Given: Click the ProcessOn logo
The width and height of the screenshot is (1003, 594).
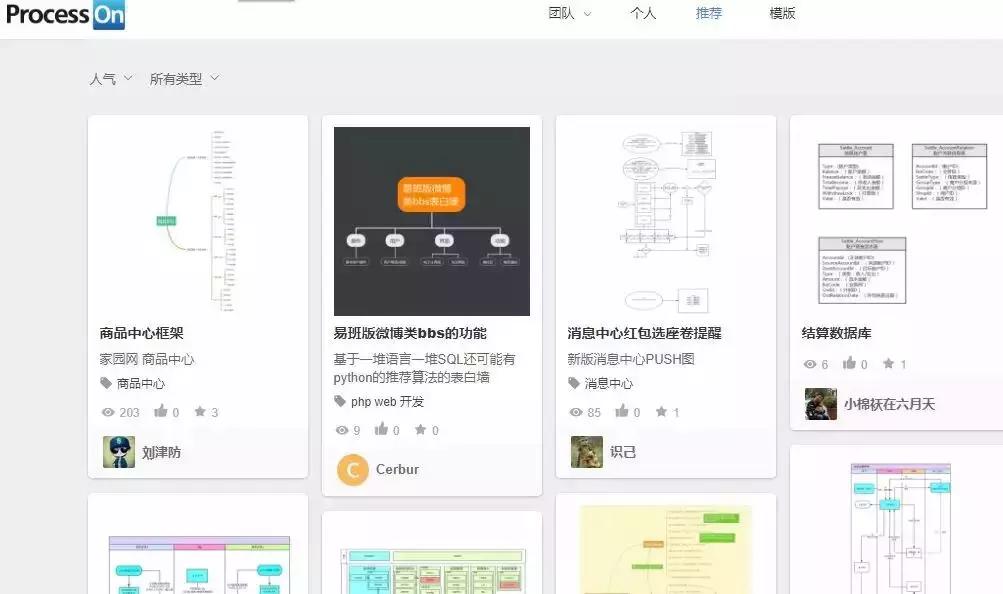Looking at the screenshot, I should point(63,15).
